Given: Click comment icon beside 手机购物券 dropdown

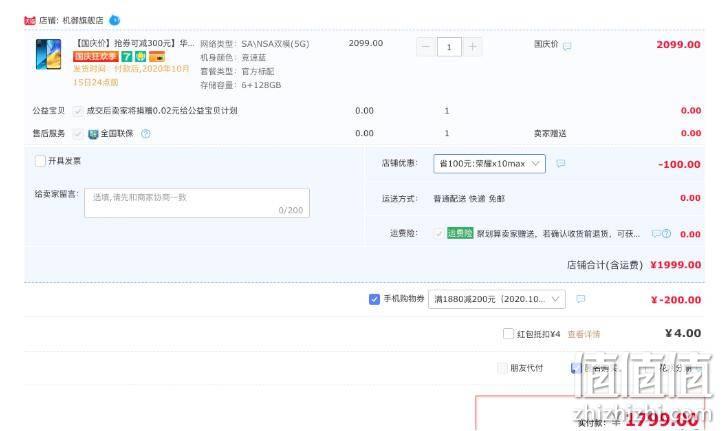Looking at the screenshot, I should click(581, 299).
